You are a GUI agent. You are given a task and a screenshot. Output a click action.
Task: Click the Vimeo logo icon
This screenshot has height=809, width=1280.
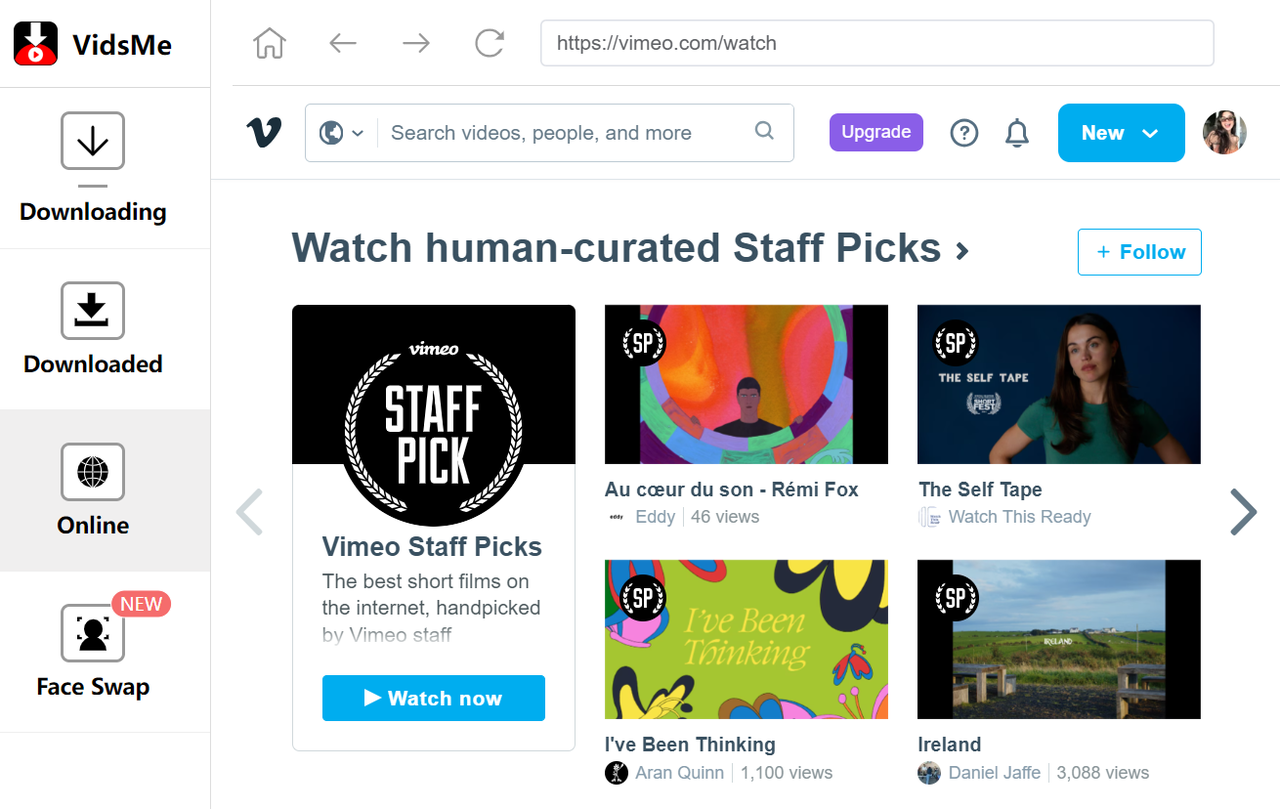point(264,132)
